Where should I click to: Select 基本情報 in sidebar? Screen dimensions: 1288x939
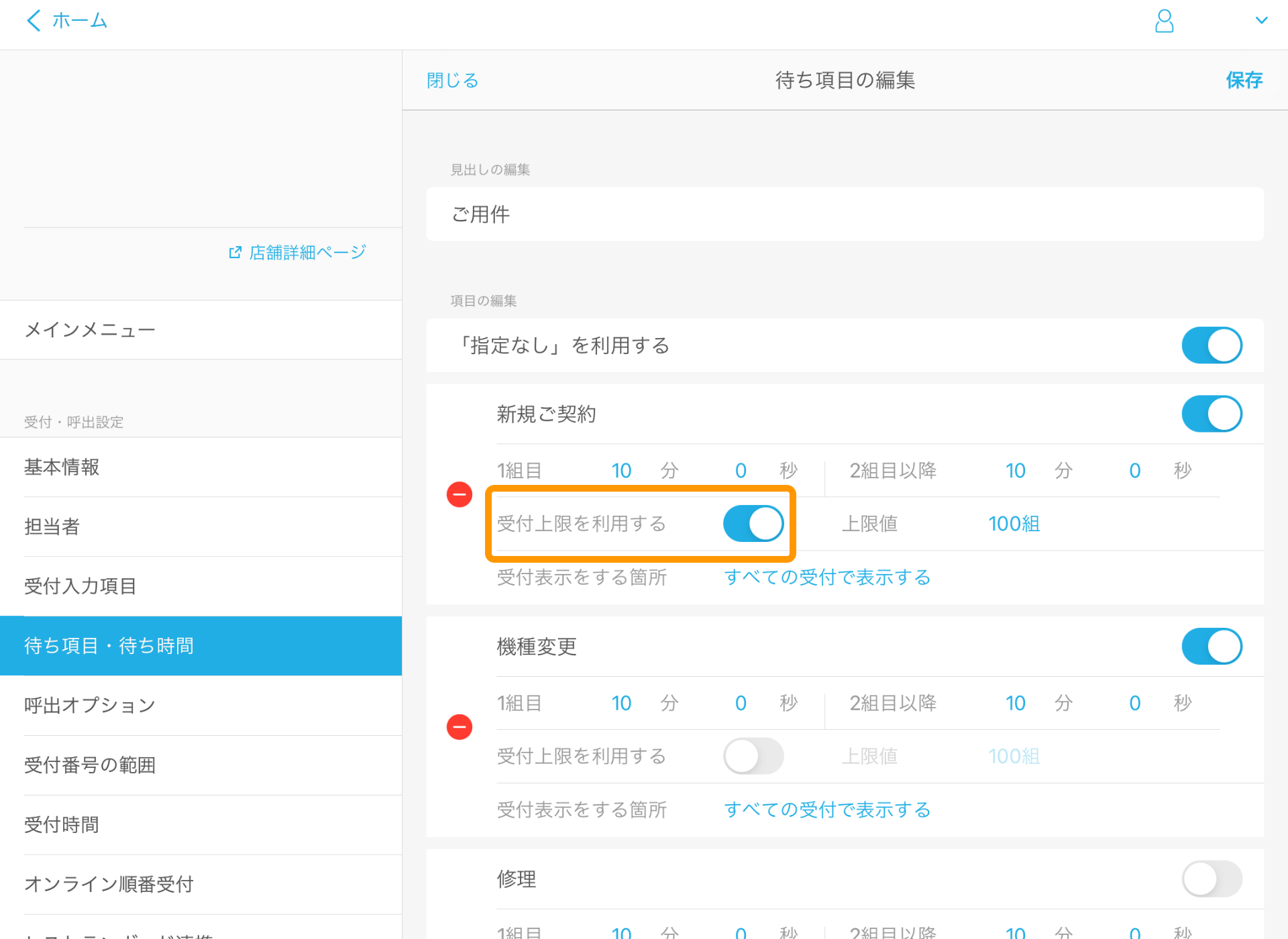201,467
